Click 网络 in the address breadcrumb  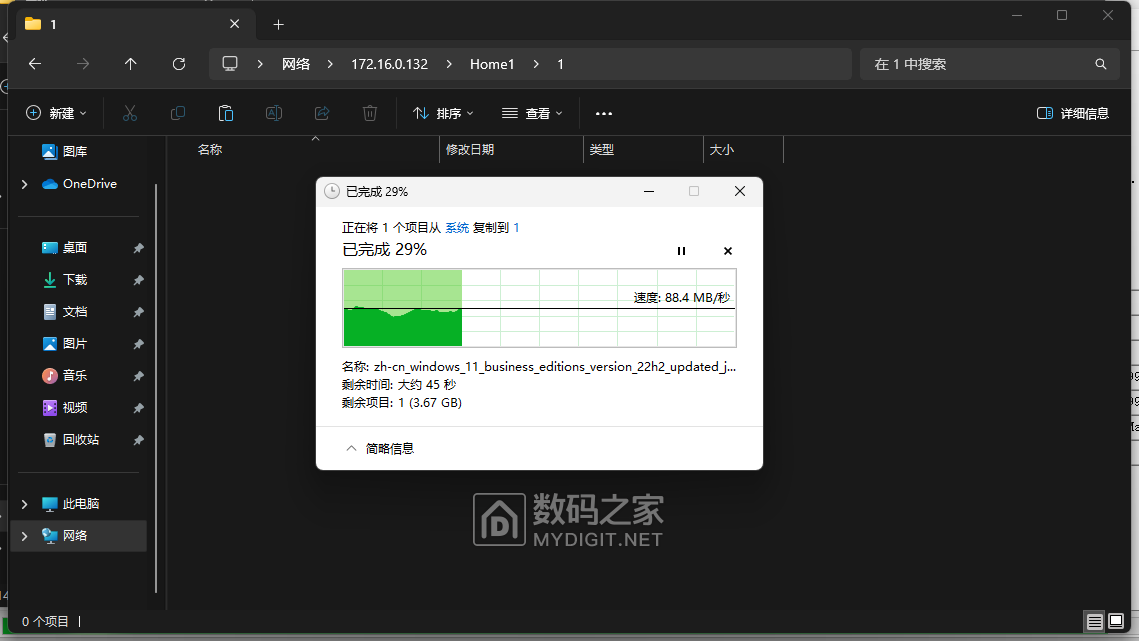pos(296,64)
